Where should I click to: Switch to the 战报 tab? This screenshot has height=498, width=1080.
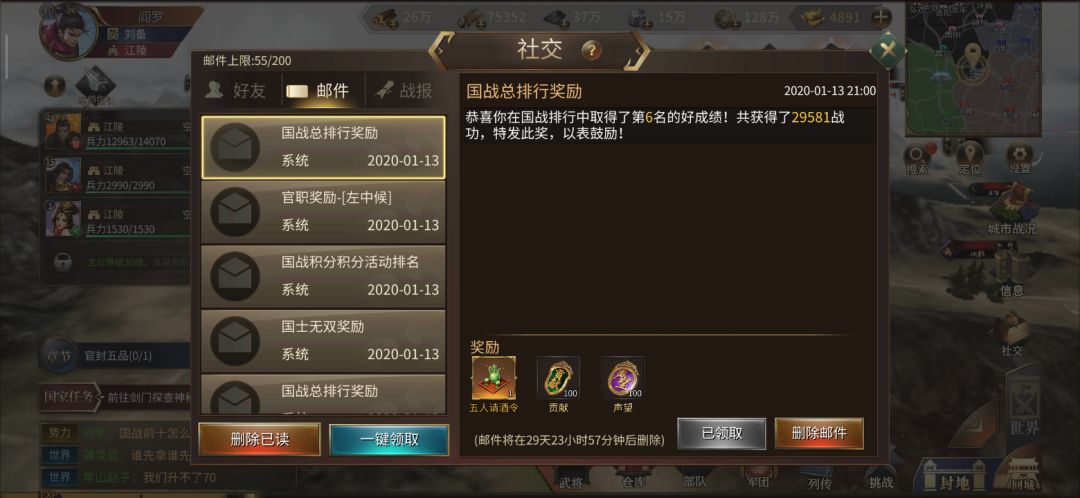pos(404,91)
